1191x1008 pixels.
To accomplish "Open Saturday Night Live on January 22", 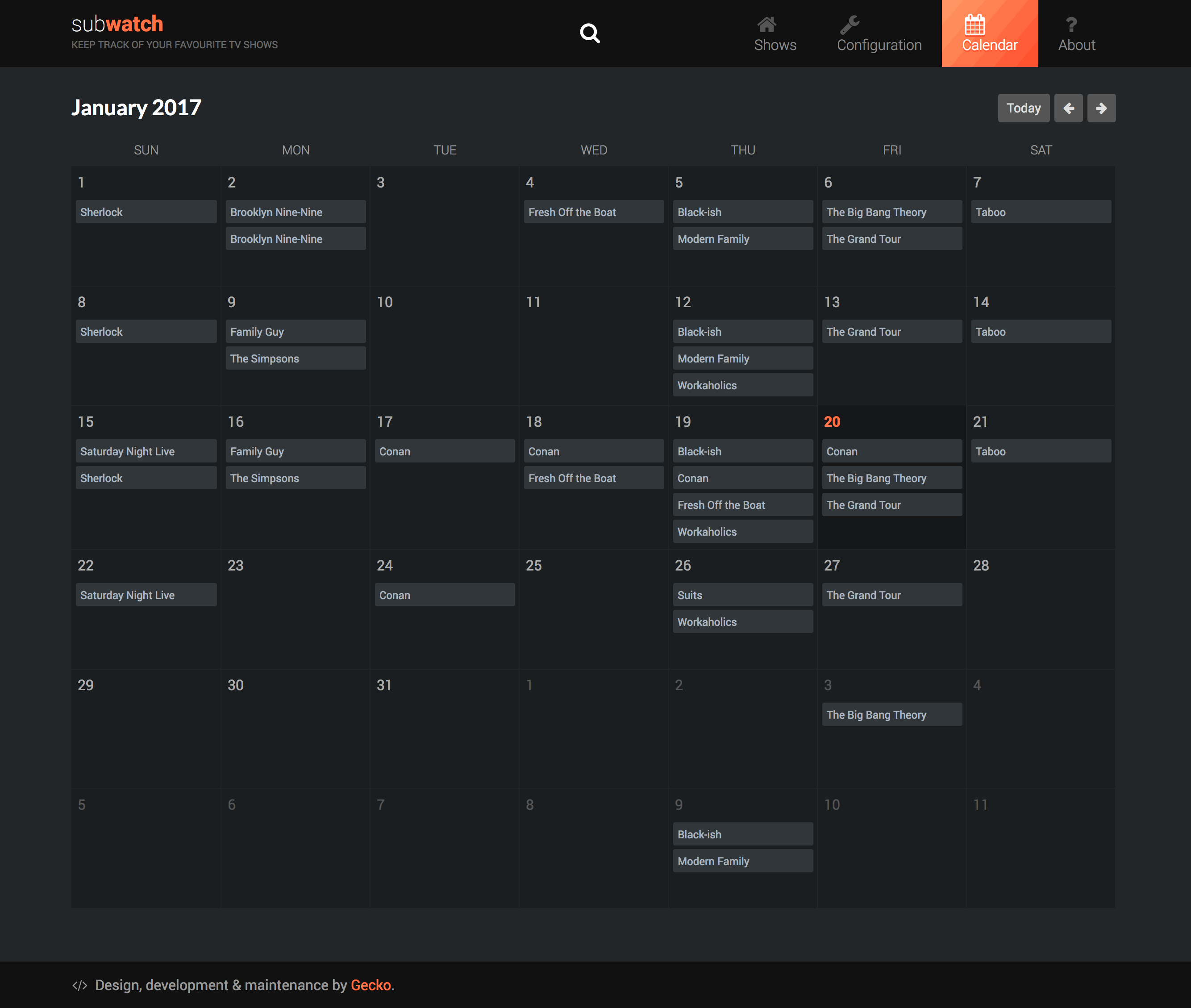I will click(146, 595).
